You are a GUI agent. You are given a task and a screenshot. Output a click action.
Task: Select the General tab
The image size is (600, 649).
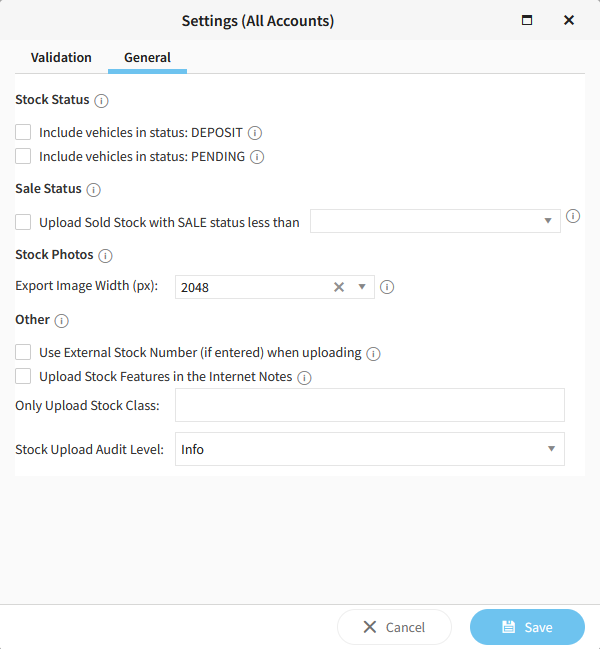coord(147,58)
